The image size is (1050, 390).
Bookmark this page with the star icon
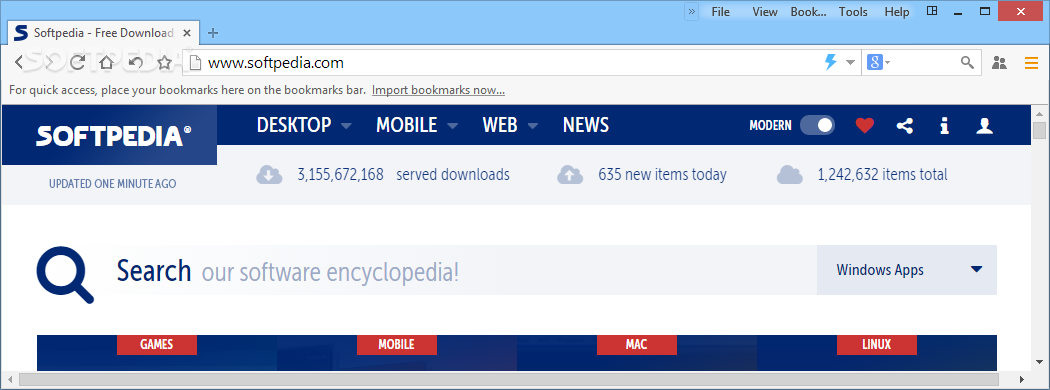pos(165,63)
